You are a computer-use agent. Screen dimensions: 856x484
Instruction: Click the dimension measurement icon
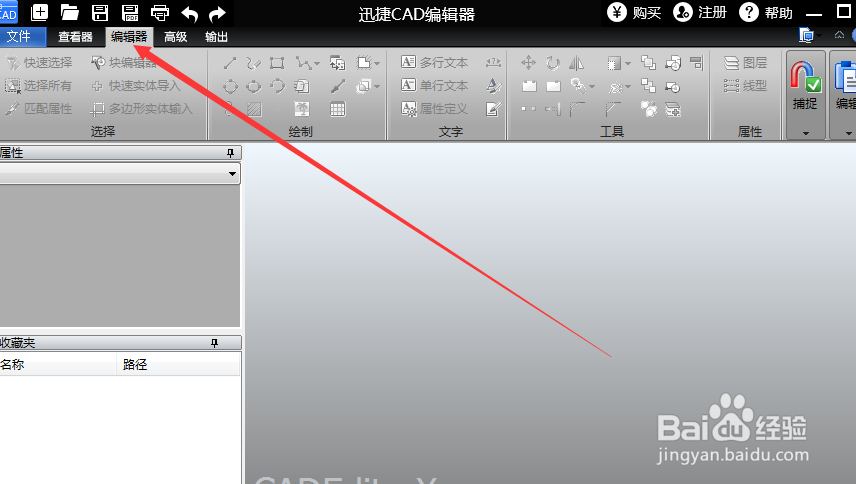coord(493,63)
